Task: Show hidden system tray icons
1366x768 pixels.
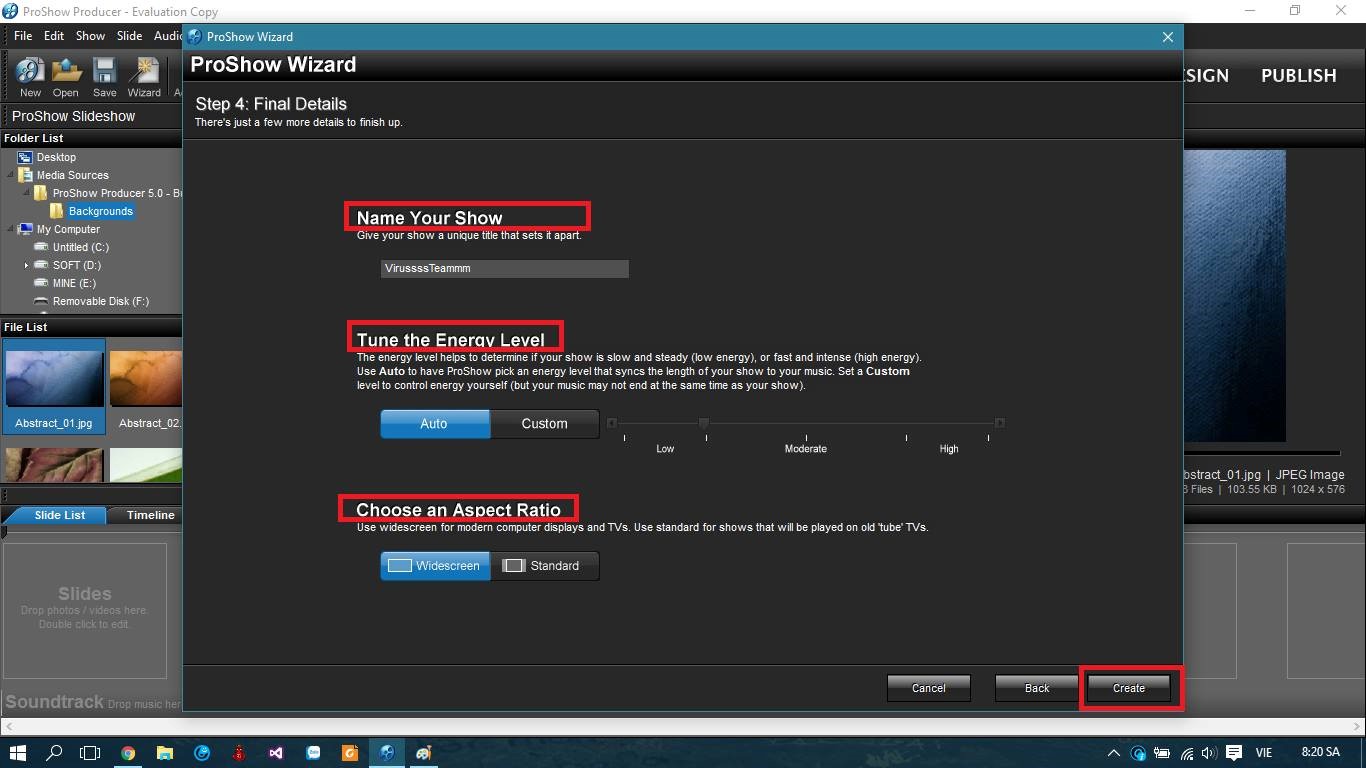Action: (1114, 753)
